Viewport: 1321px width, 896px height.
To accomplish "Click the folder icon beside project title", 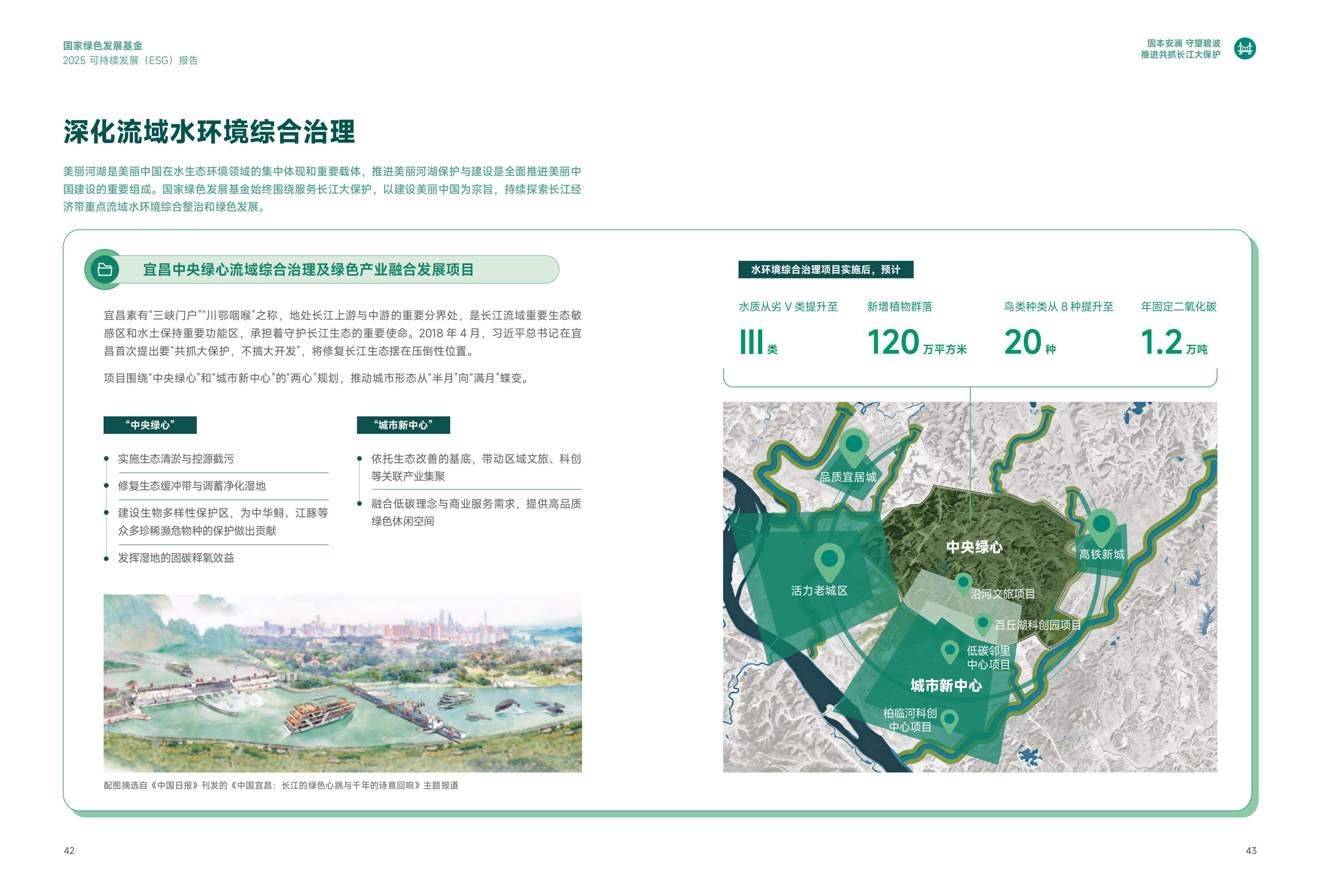I will [x=104, y=269].
